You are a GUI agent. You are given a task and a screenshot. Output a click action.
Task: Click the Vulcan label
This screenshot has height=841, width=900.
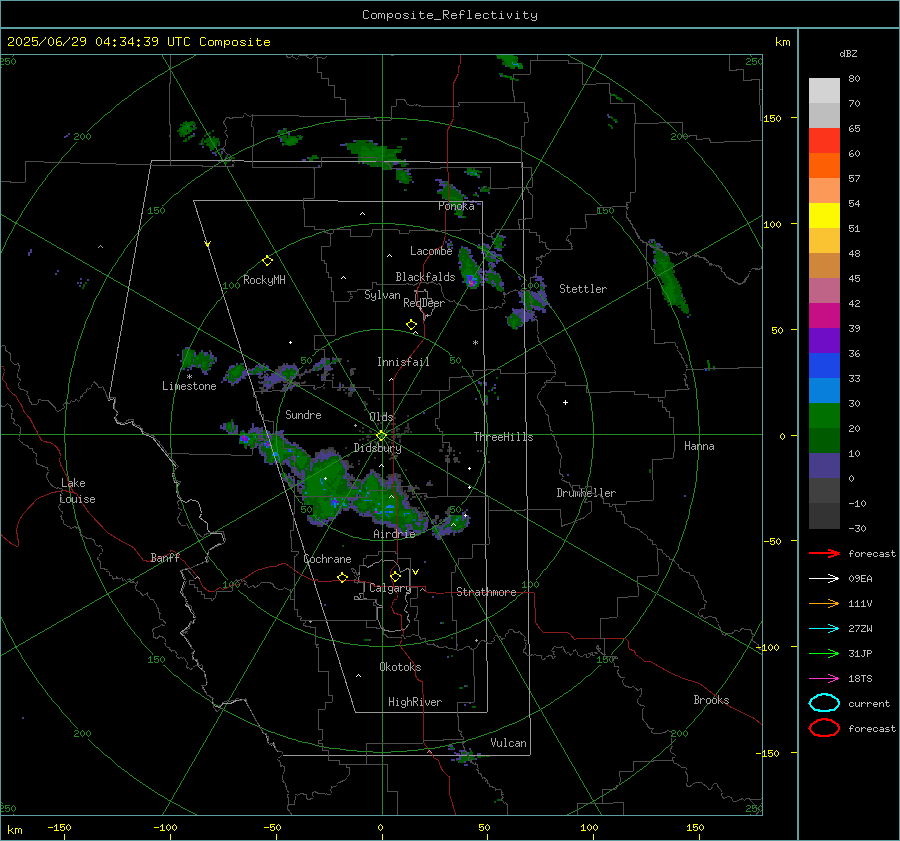tap(508, 743)
